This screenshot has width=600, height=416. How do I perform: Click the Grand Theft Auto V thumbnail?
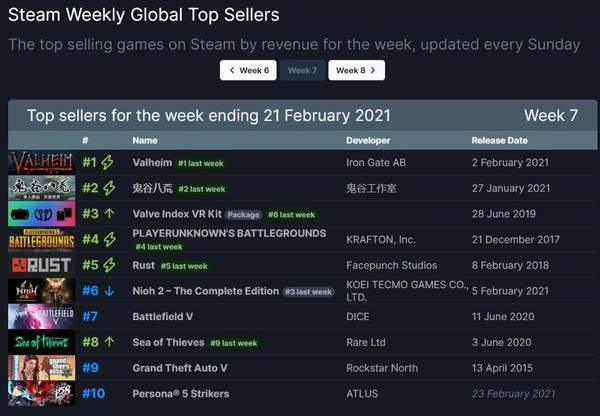pos(41,368)
